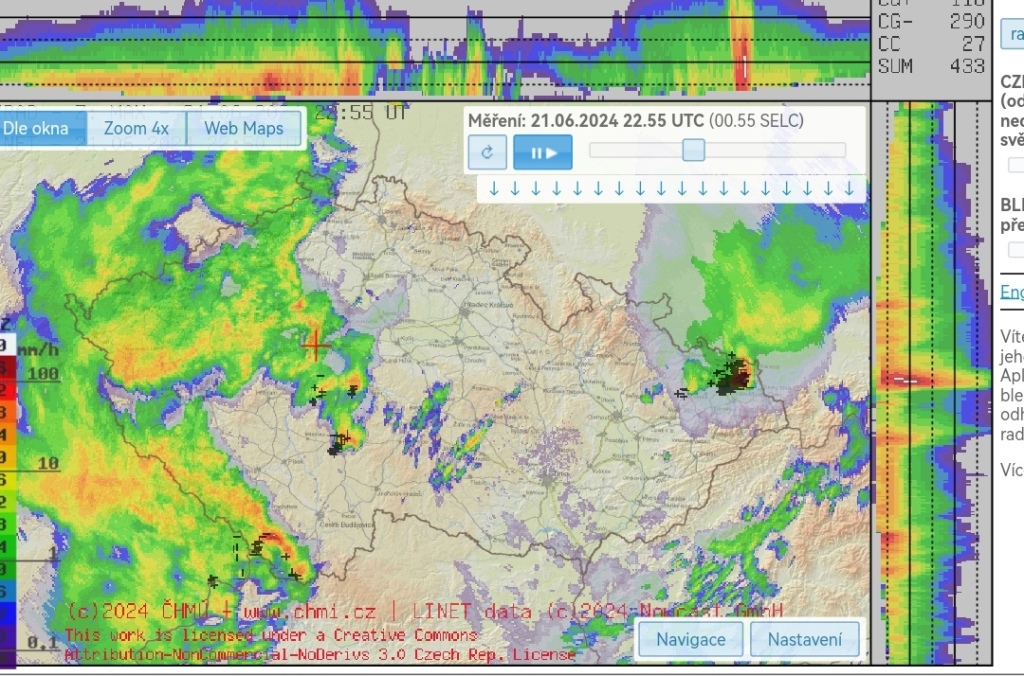Click the time slider handle
Viewport: 1024px width, 676px height.
click(693, 150)
